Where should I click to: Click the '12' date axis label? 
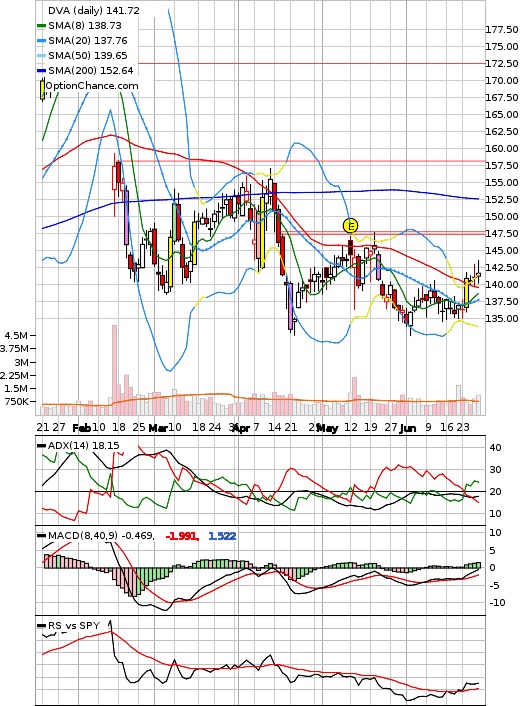tap(351, 427)
